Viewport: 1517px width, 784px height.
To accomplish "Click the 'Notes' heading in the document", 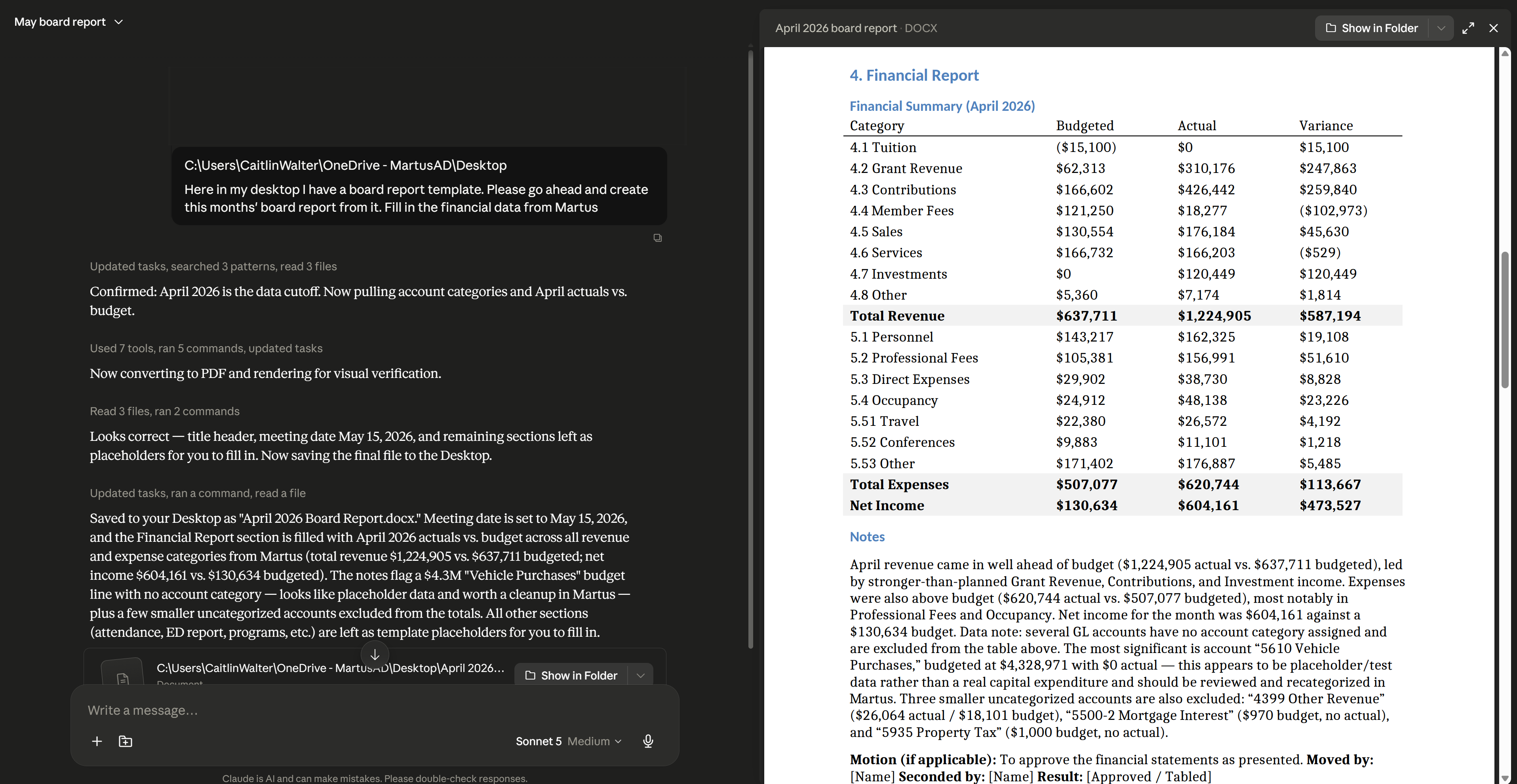I will pos(867,537).
